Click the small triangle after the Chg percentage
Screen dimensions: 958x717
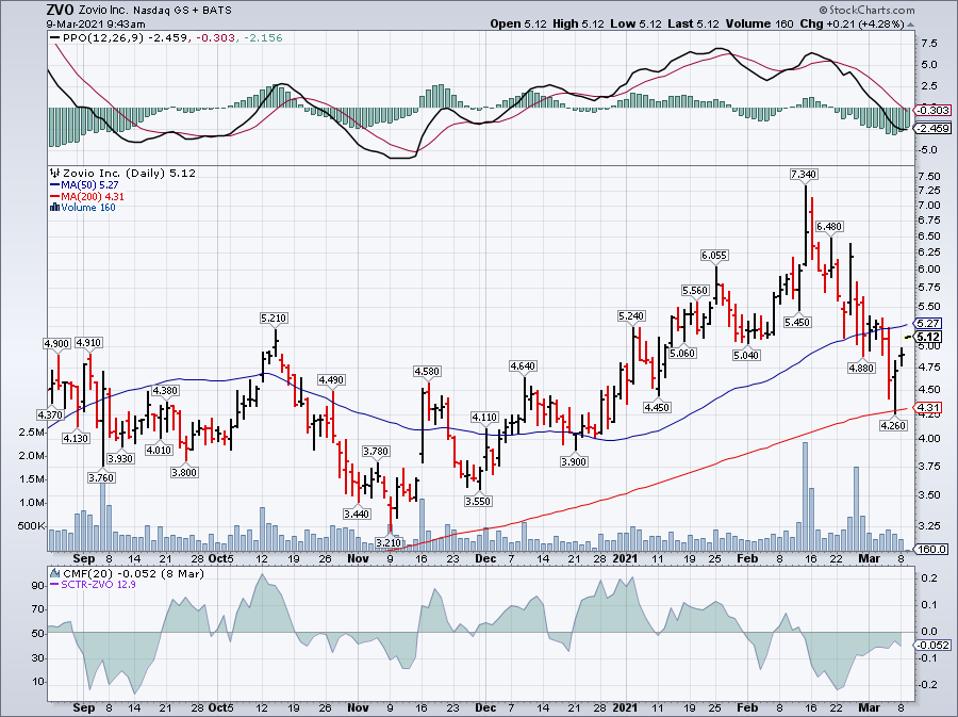tap(910, 24)
